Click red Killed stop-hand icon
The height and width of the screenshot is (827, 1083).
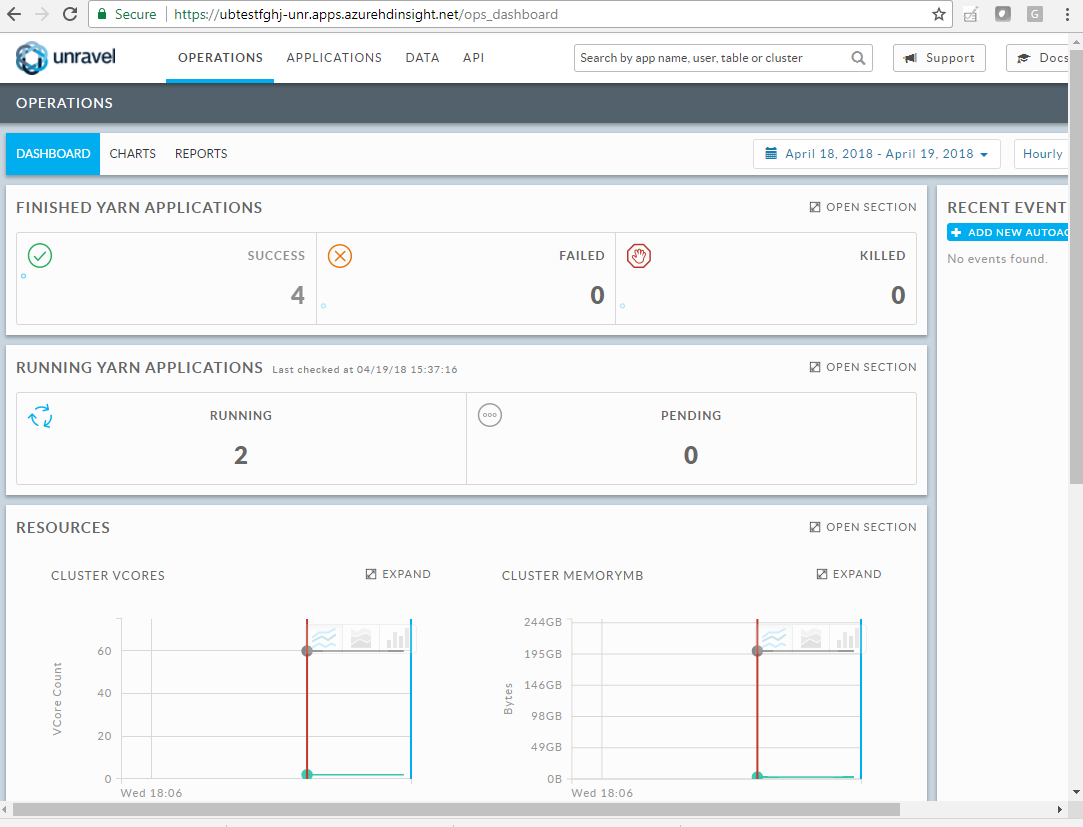(639, 256)
